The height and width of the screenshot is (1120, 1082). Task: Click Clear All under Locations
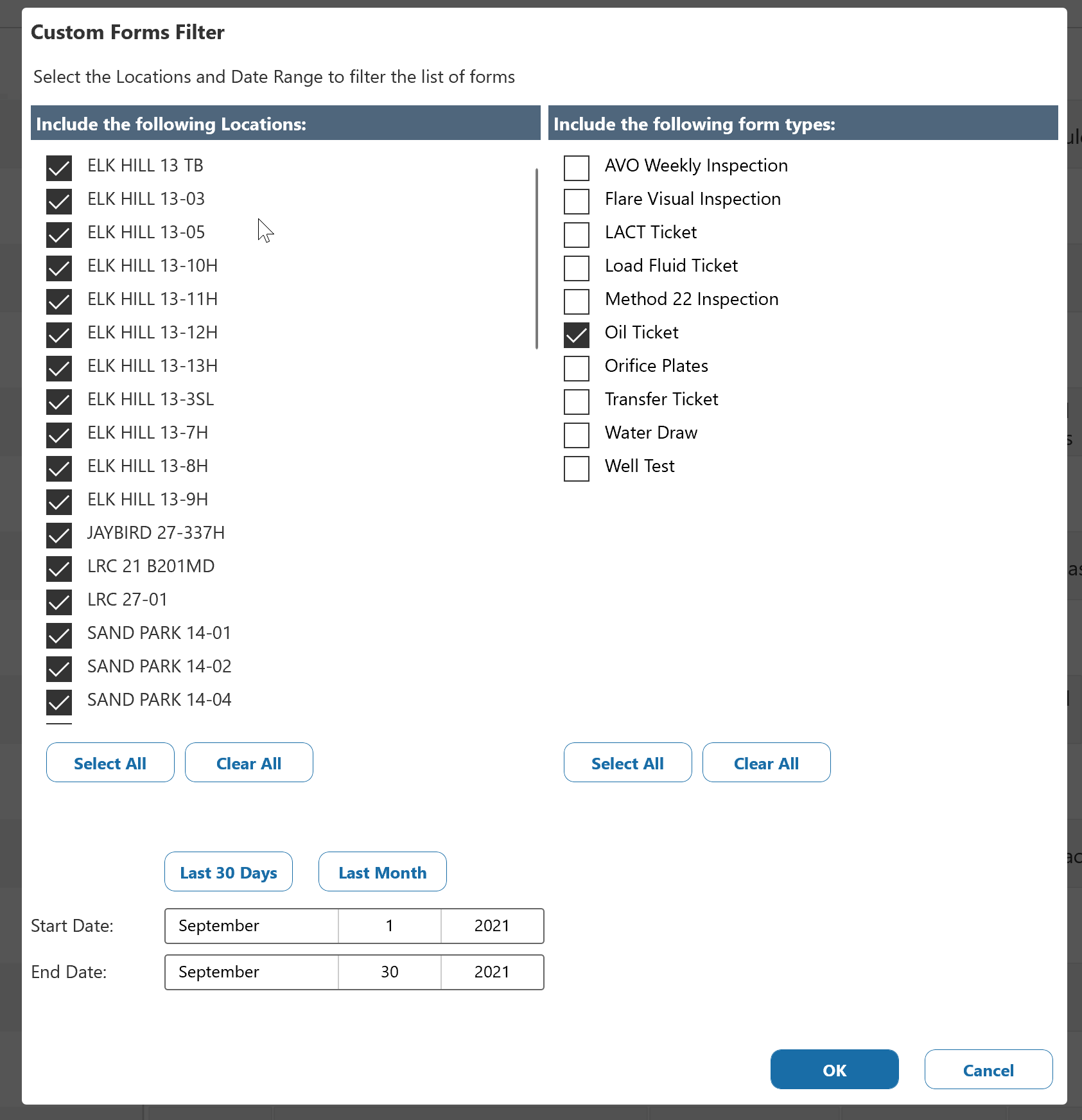[x=249, y=763]
